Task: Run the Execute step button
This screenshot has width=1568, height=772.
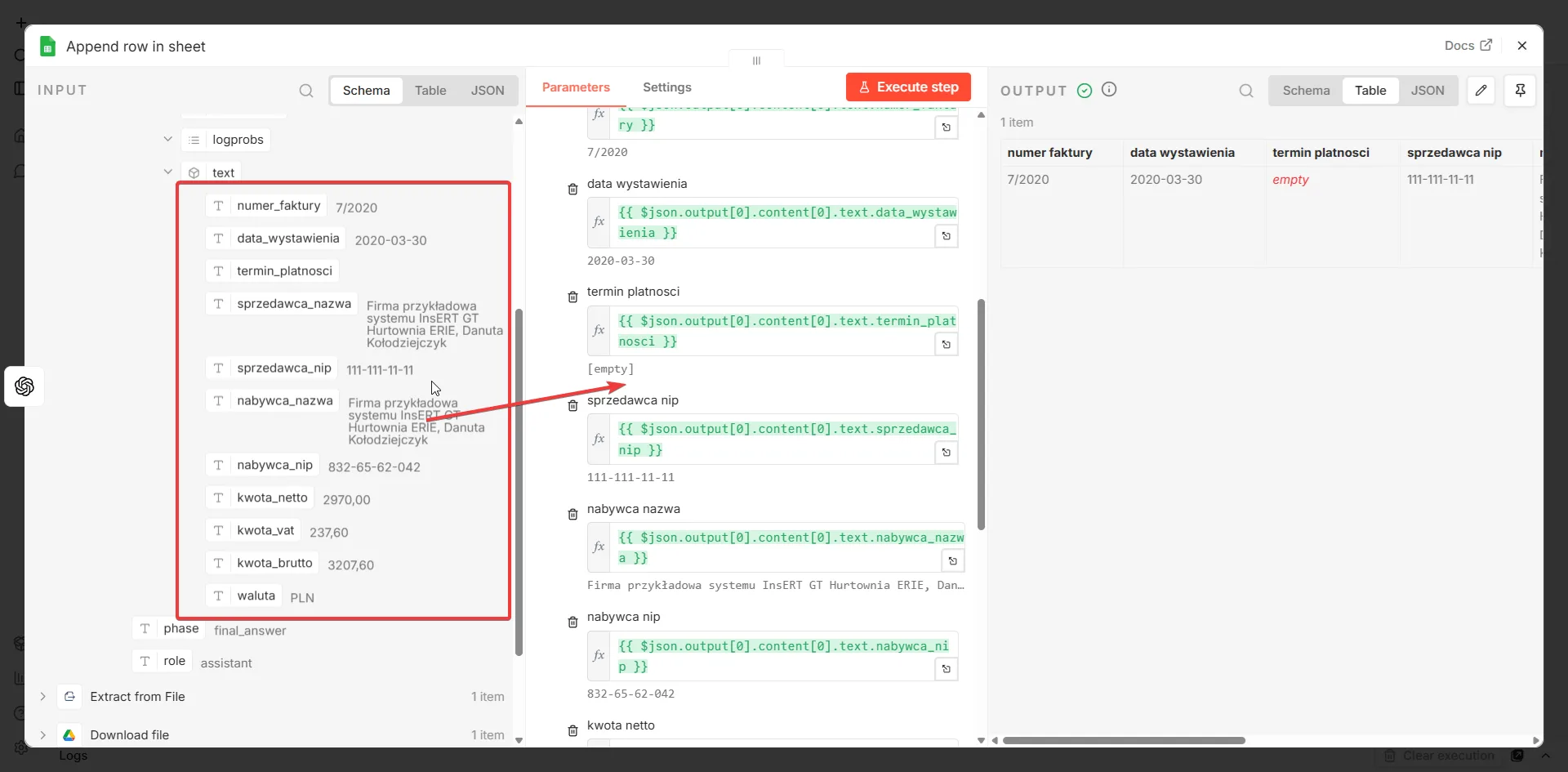Action: [908, 87]
